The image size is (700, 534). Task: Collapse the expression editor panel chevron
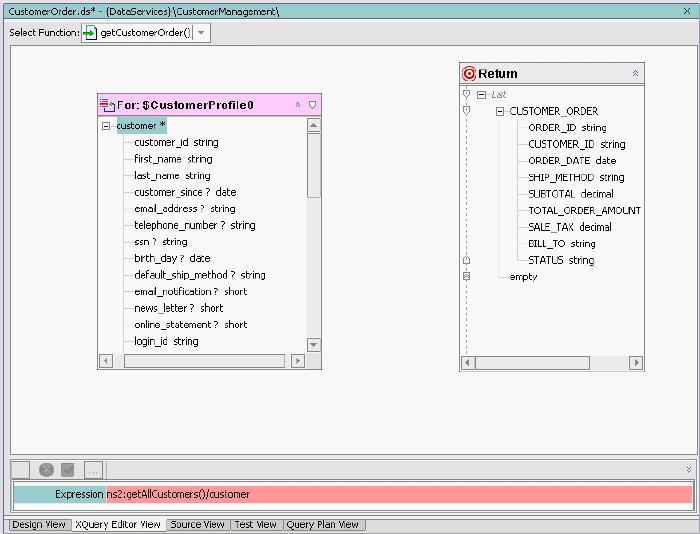click(689, 470)
